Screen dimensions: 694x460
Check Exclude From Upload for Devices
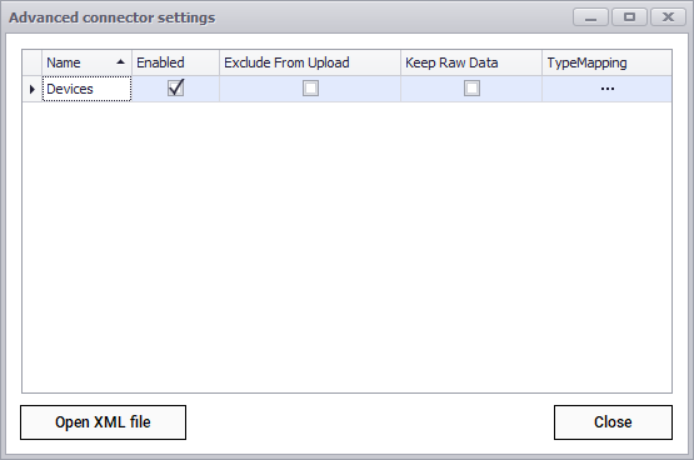[x=311, y=88]
